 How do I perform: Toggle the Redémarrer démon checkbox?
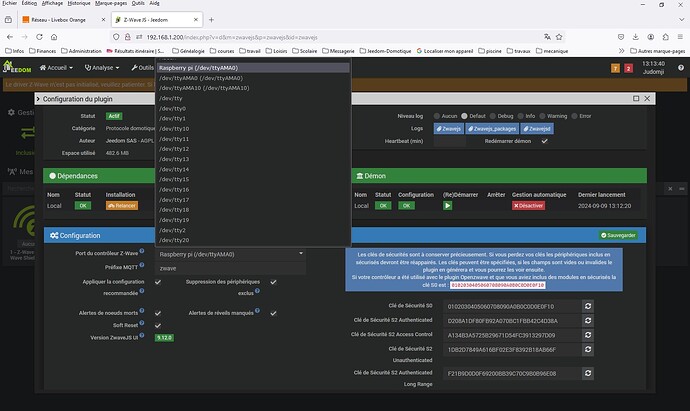tap(544, 141)
